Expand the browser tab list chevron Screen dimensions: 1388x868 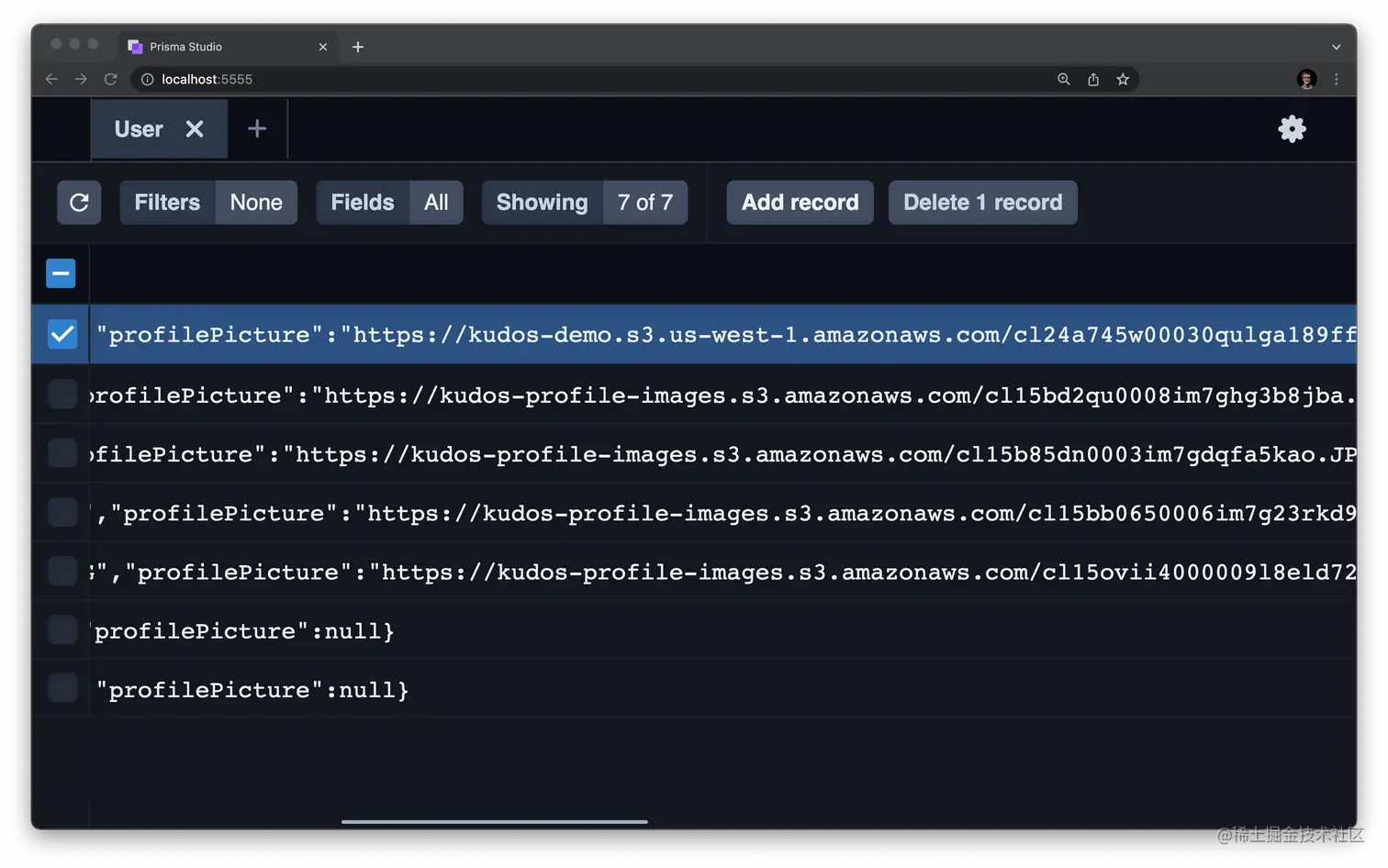click(x=1336, y=47)
